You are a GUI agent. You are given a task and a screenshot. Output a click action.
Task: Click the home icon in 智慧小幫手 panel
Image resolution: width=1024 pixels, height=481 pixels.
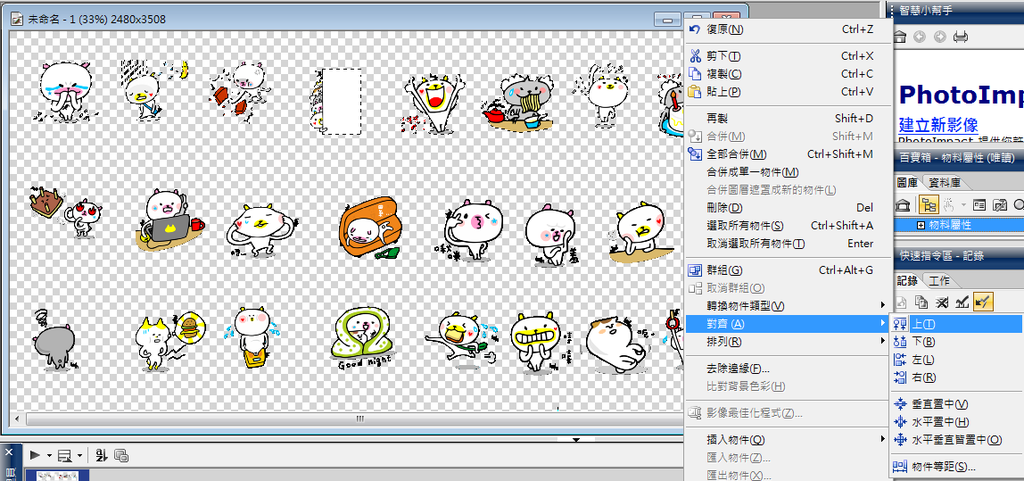click(x=899, y=37)
